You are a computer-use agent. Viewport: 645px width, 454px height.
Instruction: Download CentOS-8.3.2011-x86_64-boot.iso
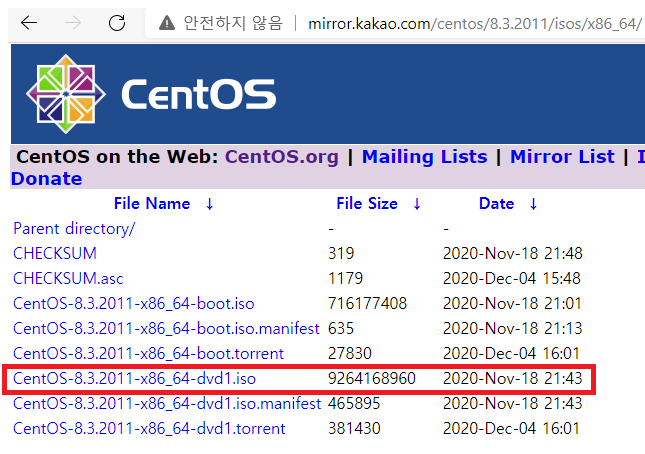(x=134, y=303)
